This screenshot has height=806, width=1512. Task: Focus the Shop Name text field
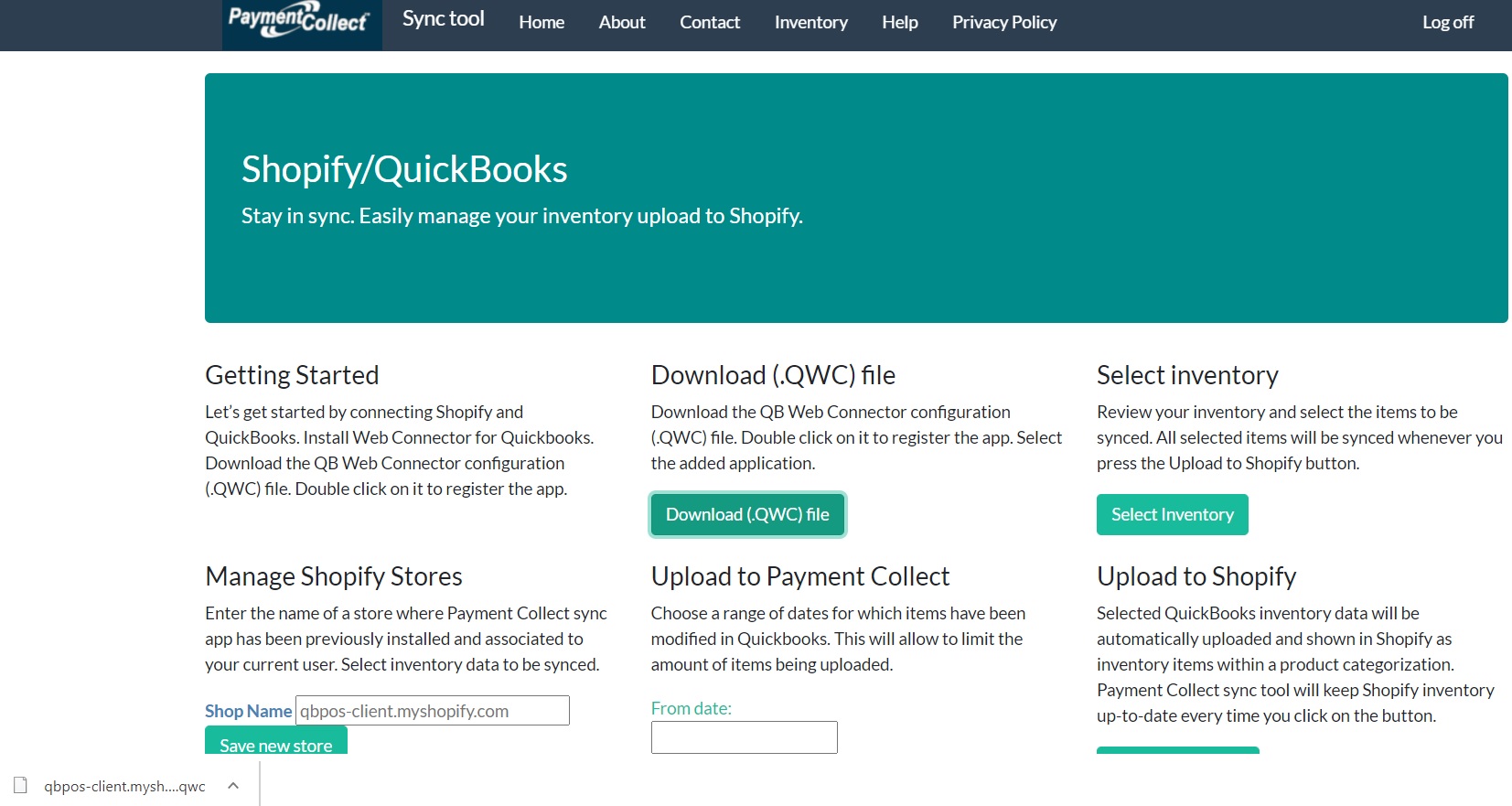[x=433, y=711]
